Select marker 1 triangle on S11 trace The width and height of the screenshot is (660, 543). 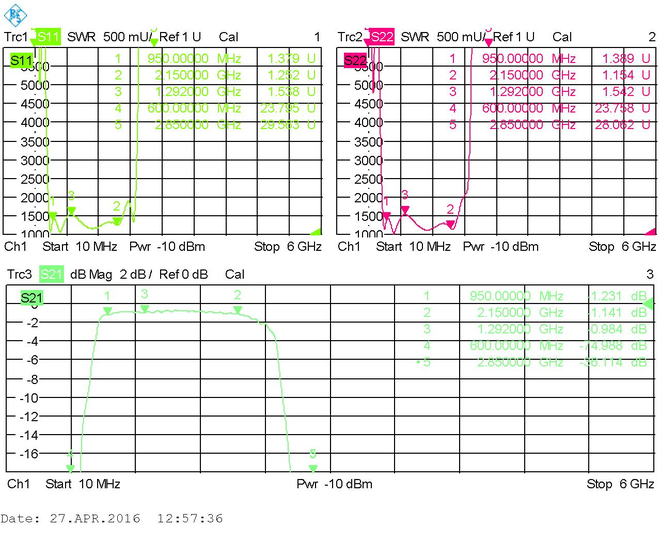[53, 216]
